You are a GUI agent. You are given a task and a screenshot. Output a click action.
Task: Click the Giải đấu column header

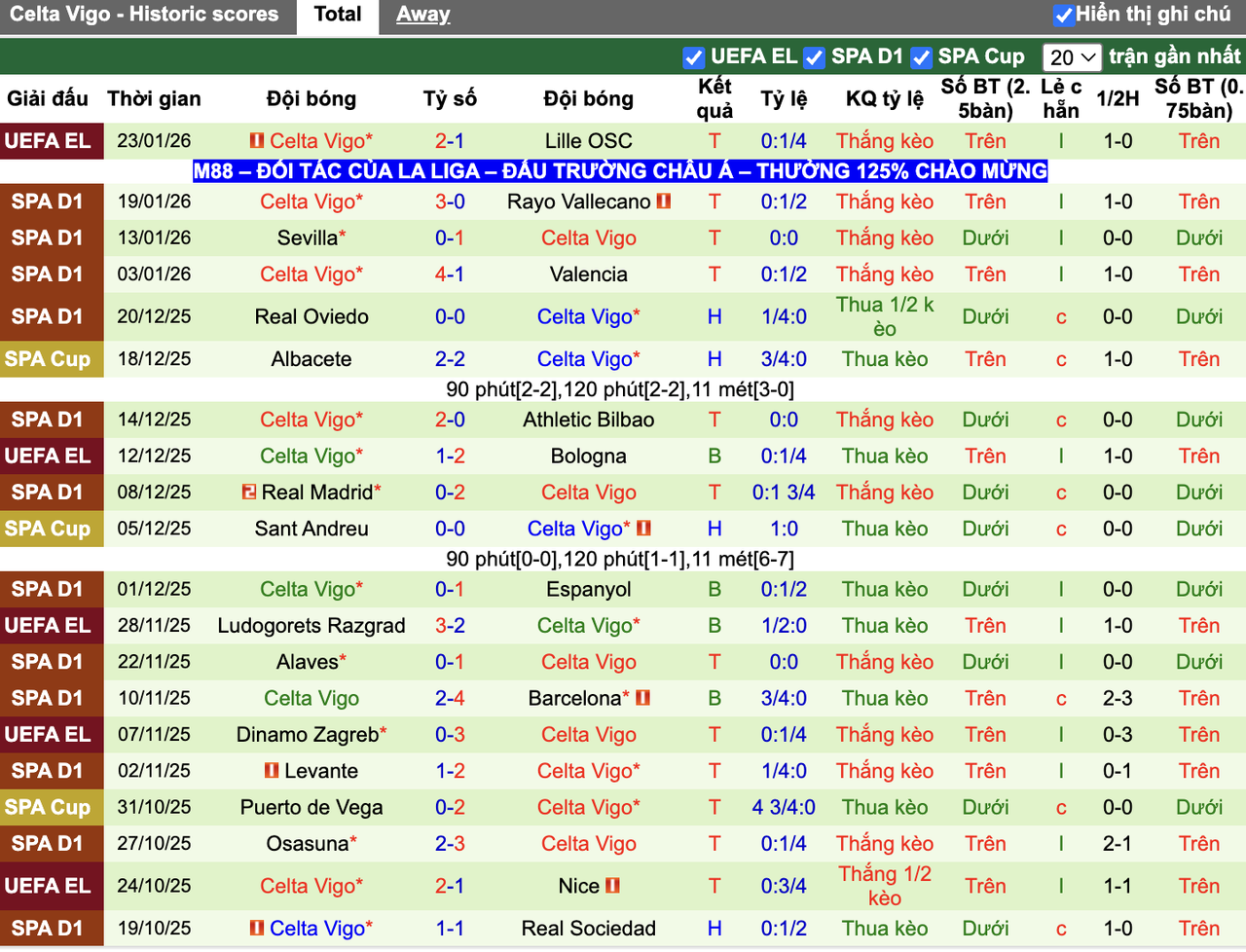click(48, 98)
